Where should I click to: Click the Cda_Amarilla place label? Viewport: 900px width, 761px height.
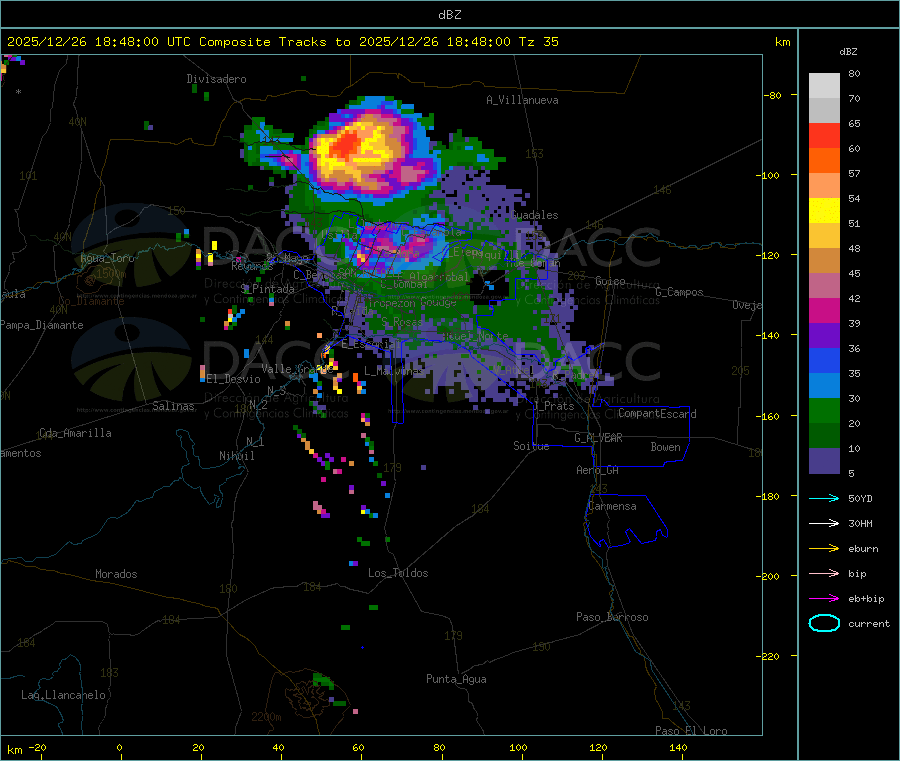[75, 433]
